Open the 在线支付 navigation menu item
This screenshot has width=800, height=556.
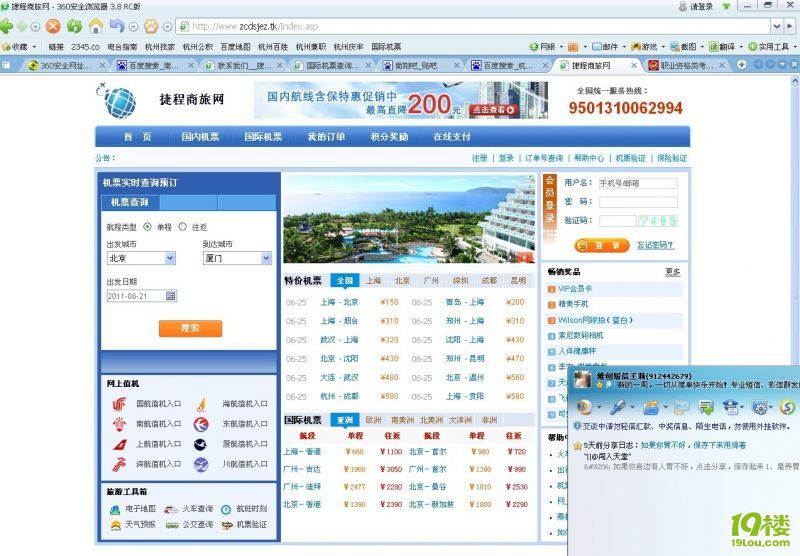coord(452,137)
